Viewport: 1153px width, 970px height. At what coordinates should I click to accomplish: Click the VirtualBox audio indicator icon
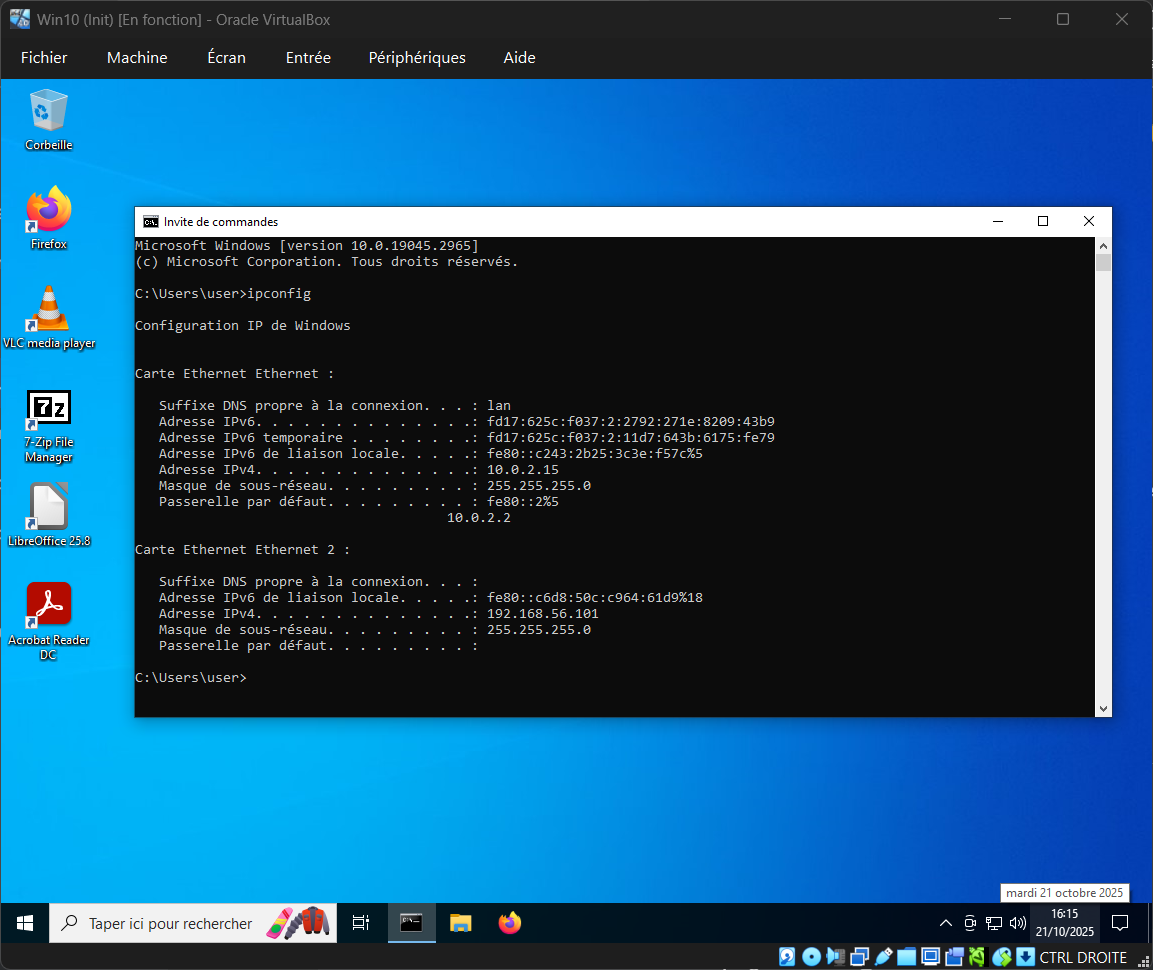click(x=836, y=957)
